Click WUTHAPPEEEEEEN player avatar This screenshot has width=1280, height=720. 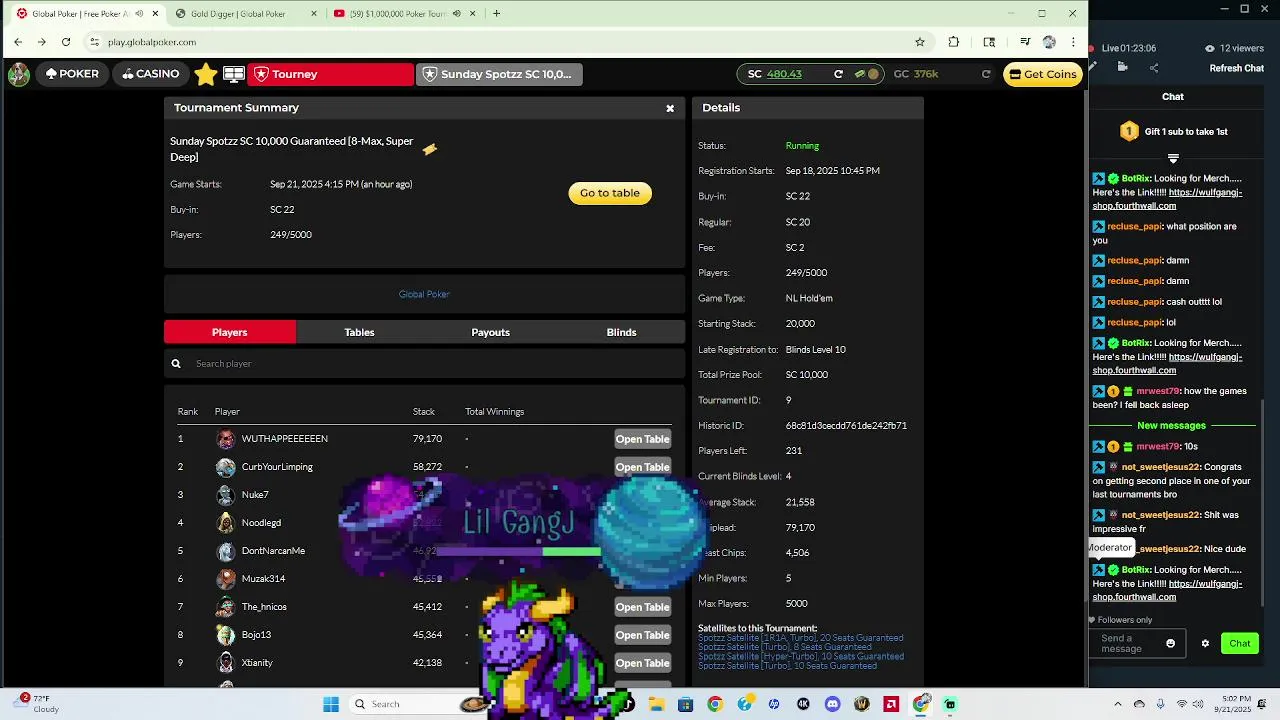click(x=226, y=439)
